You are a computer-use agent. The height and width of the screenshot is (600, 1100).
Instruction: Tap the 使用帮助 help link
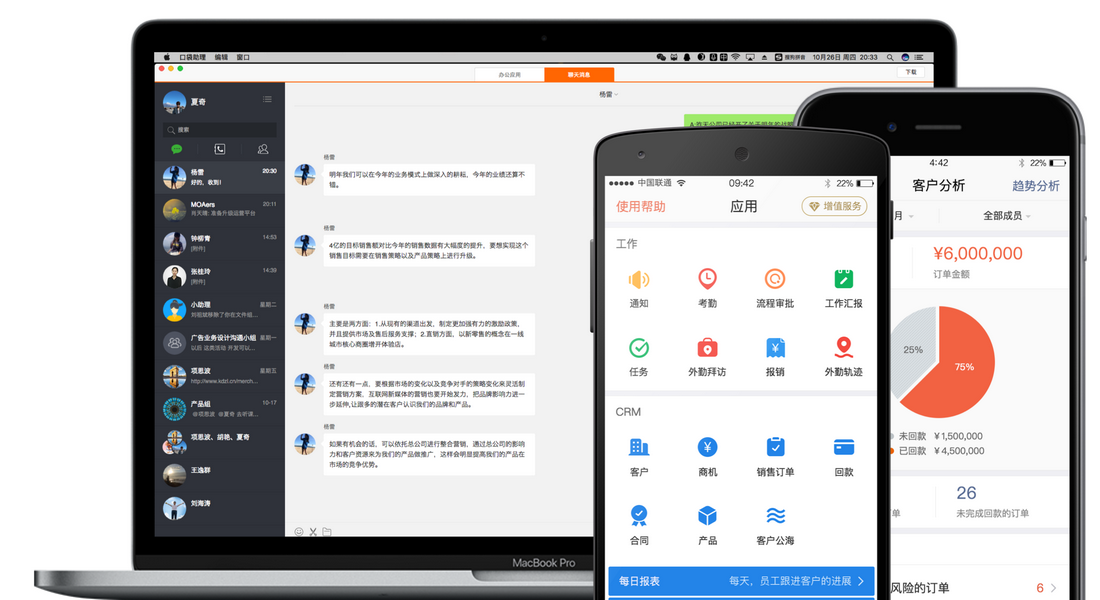click(x=640, y=206)
